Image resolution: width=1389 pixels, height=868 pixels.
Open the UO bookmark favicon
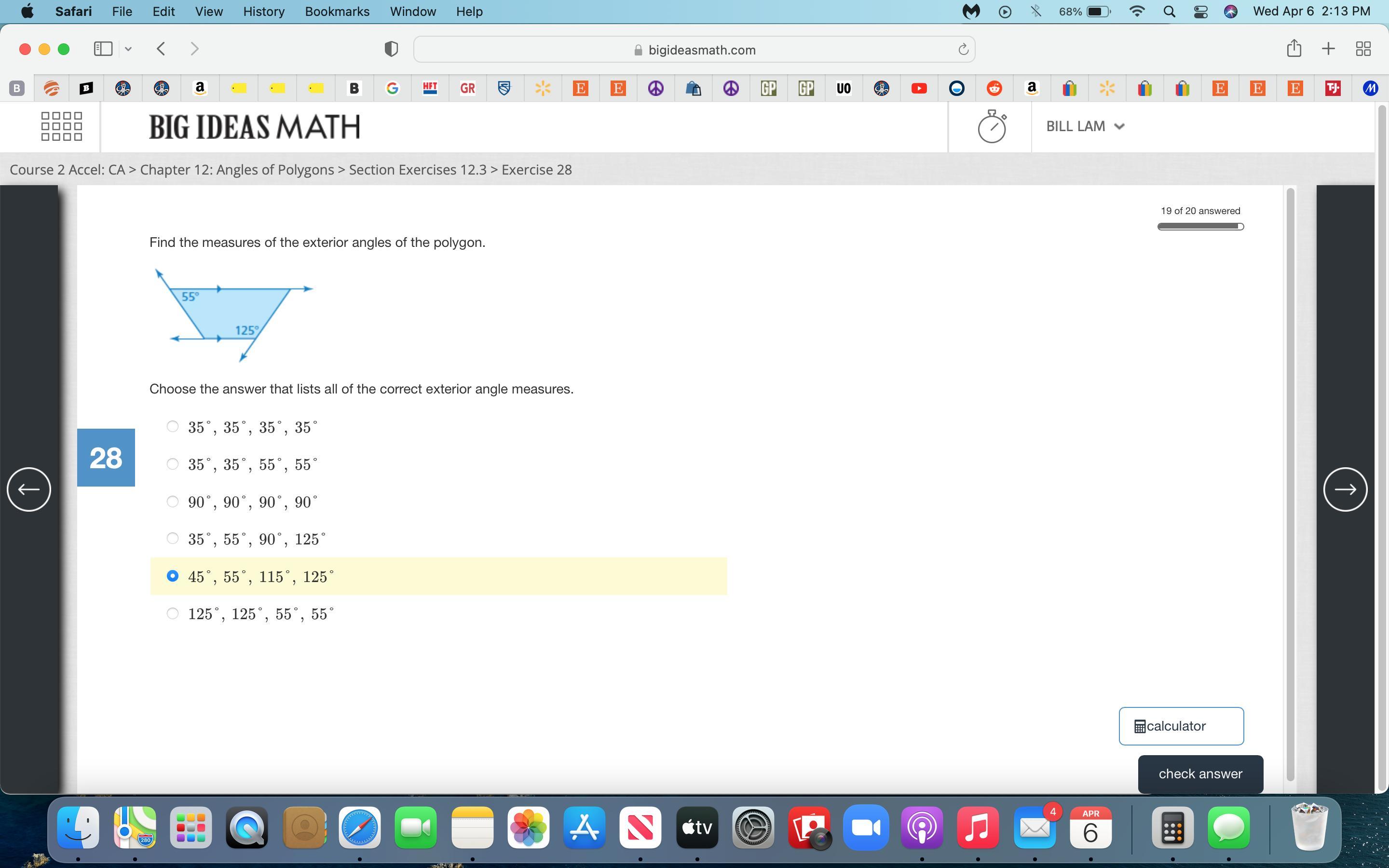tap(843, 88)
